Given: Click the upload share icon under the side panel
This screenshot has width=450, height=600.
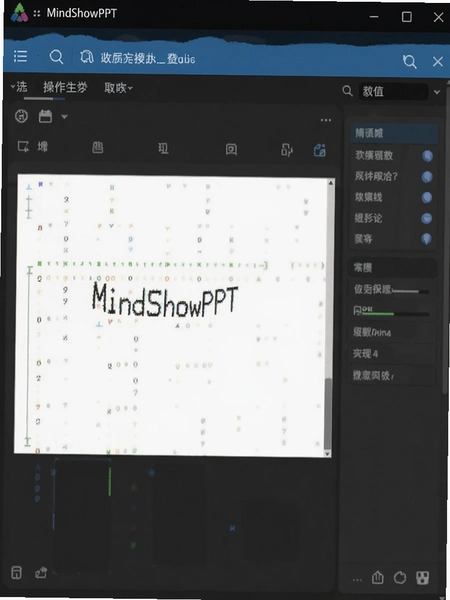Looking at the screenshot, I should click(377, 577).
